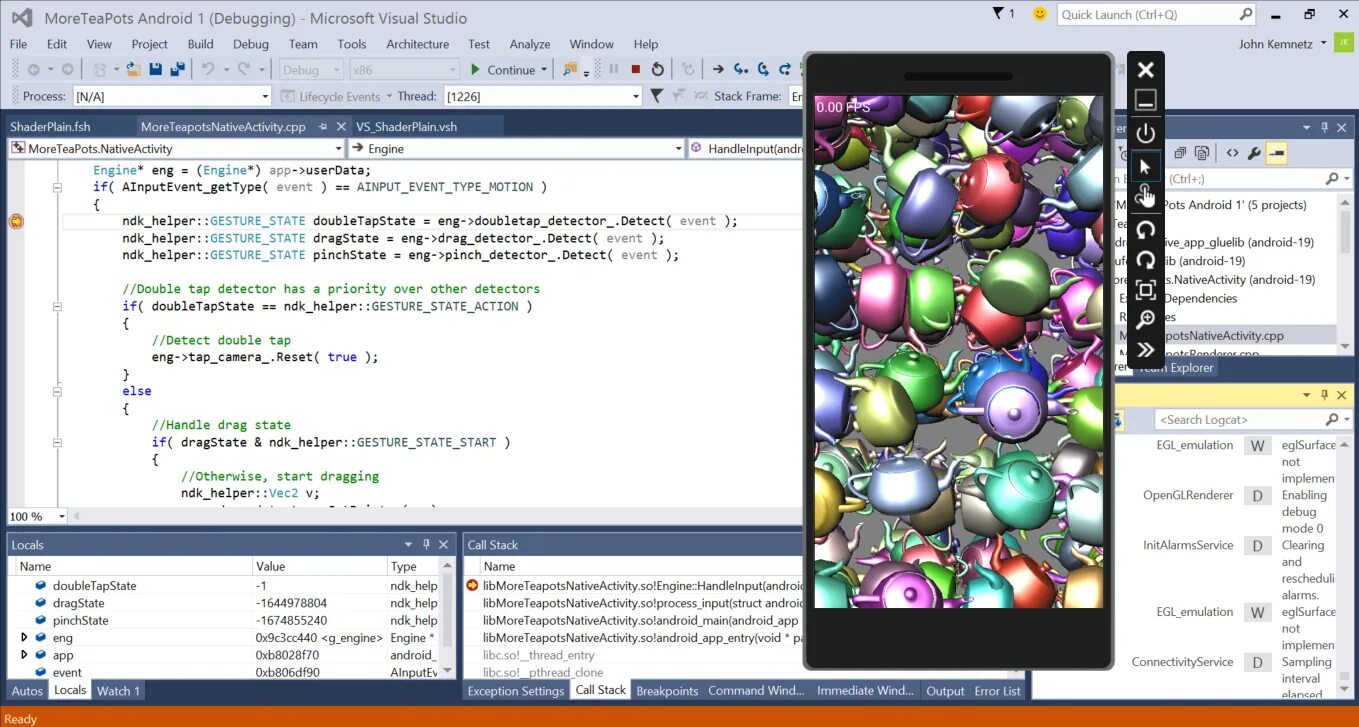Screen dimensions: 1359x727
Task: Open the Exception Settings tab
Action: point(516,690)
